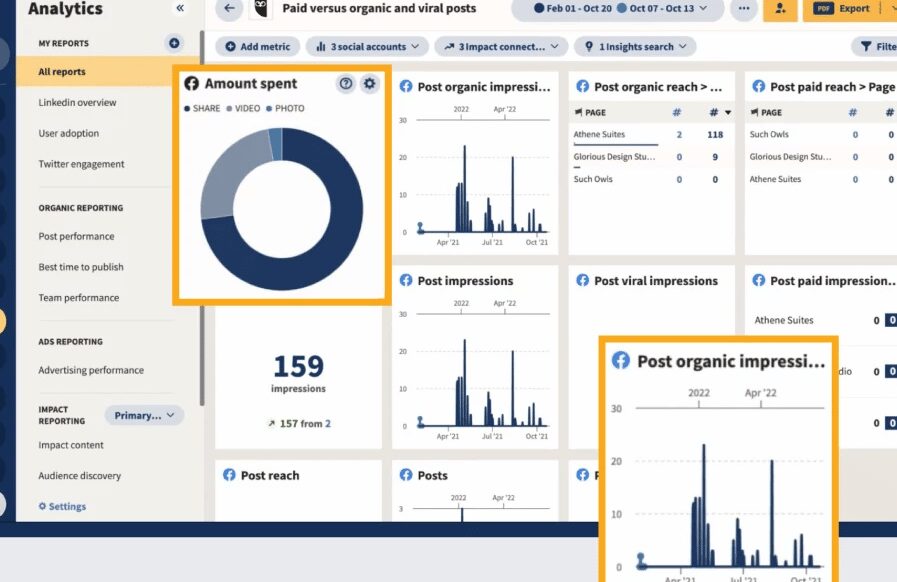Screen dimensions: 897x582
Task: Open the Primary impact reporting dropdown
Action: click(x=144, y=415)
